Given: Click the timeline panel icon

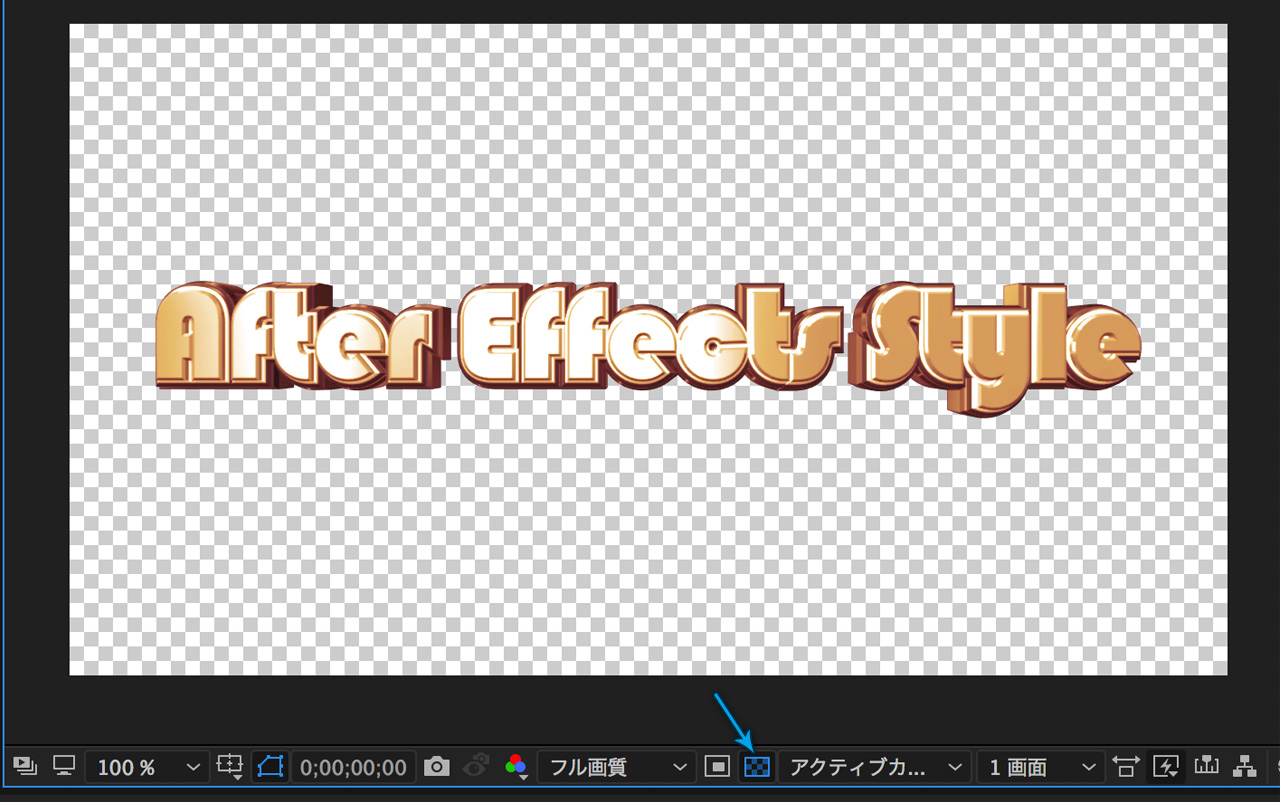Looking at the screenshot, I should pos(1206,767).
